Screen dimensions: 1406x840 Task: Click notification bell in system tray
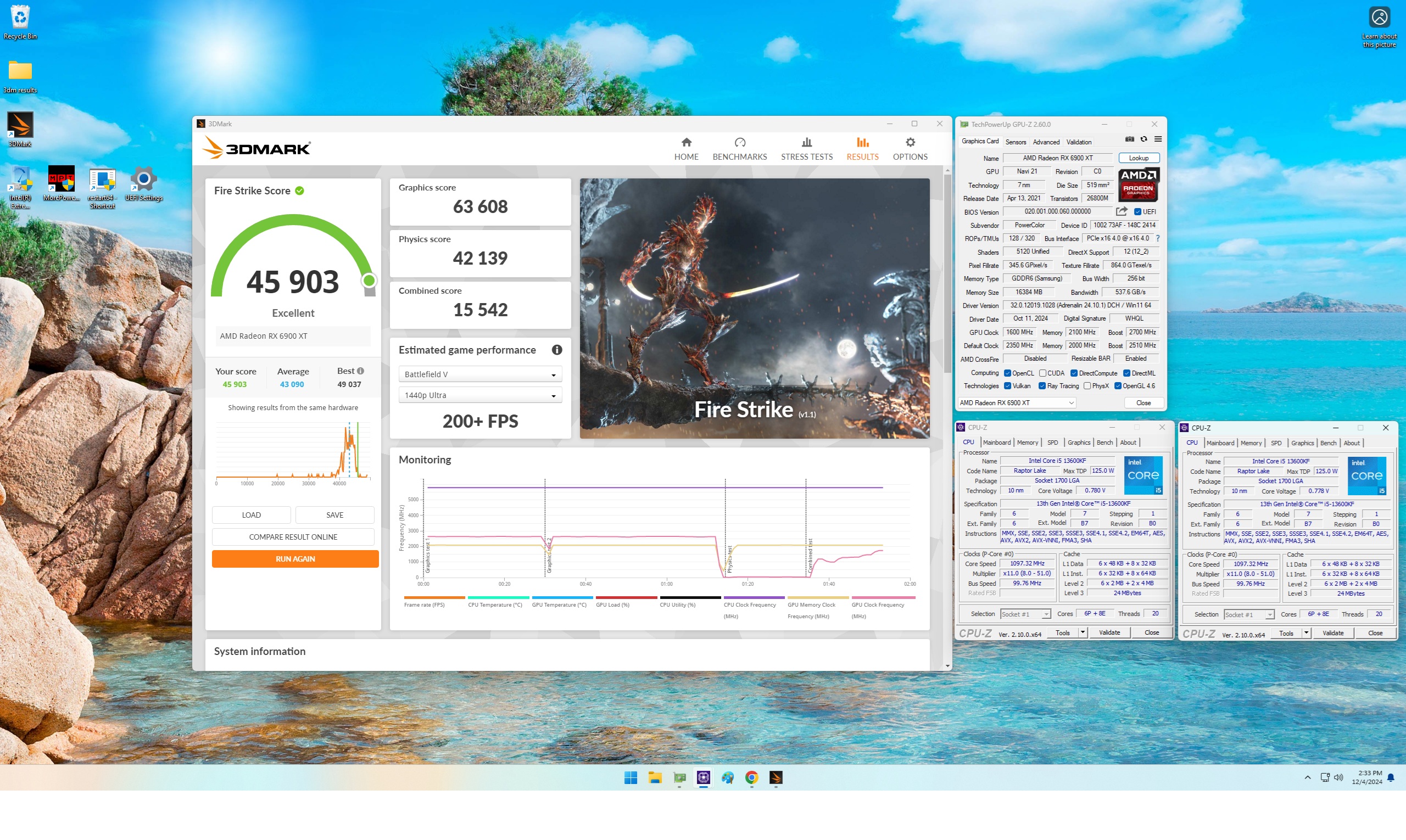click(x=1391, y=778)
